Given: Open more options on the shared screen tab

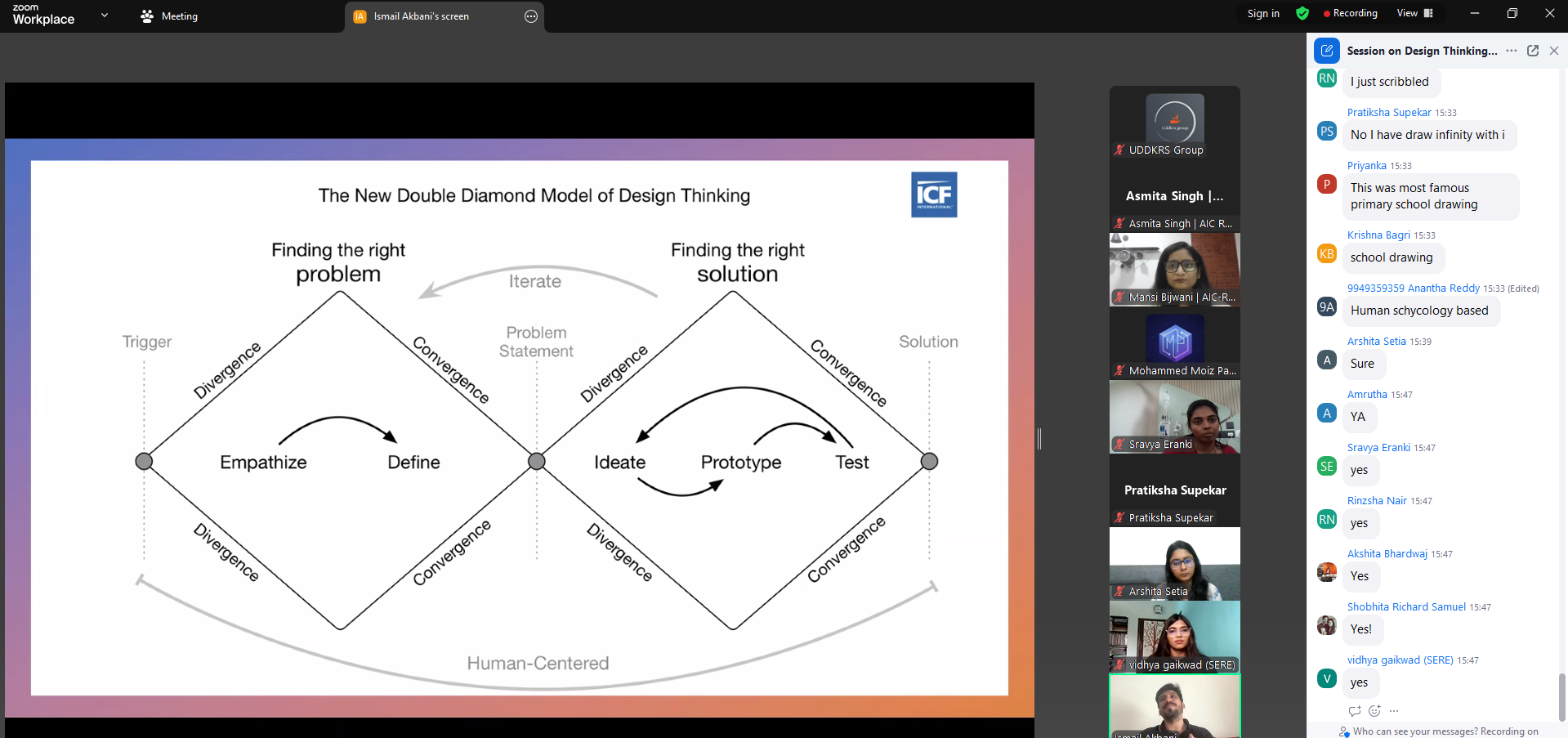Looking at the screenshot, I should pos(531,16).
